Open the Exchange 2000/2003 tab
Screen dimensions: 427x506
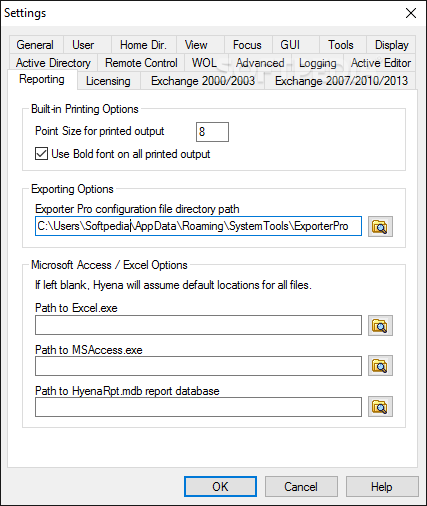203,81
